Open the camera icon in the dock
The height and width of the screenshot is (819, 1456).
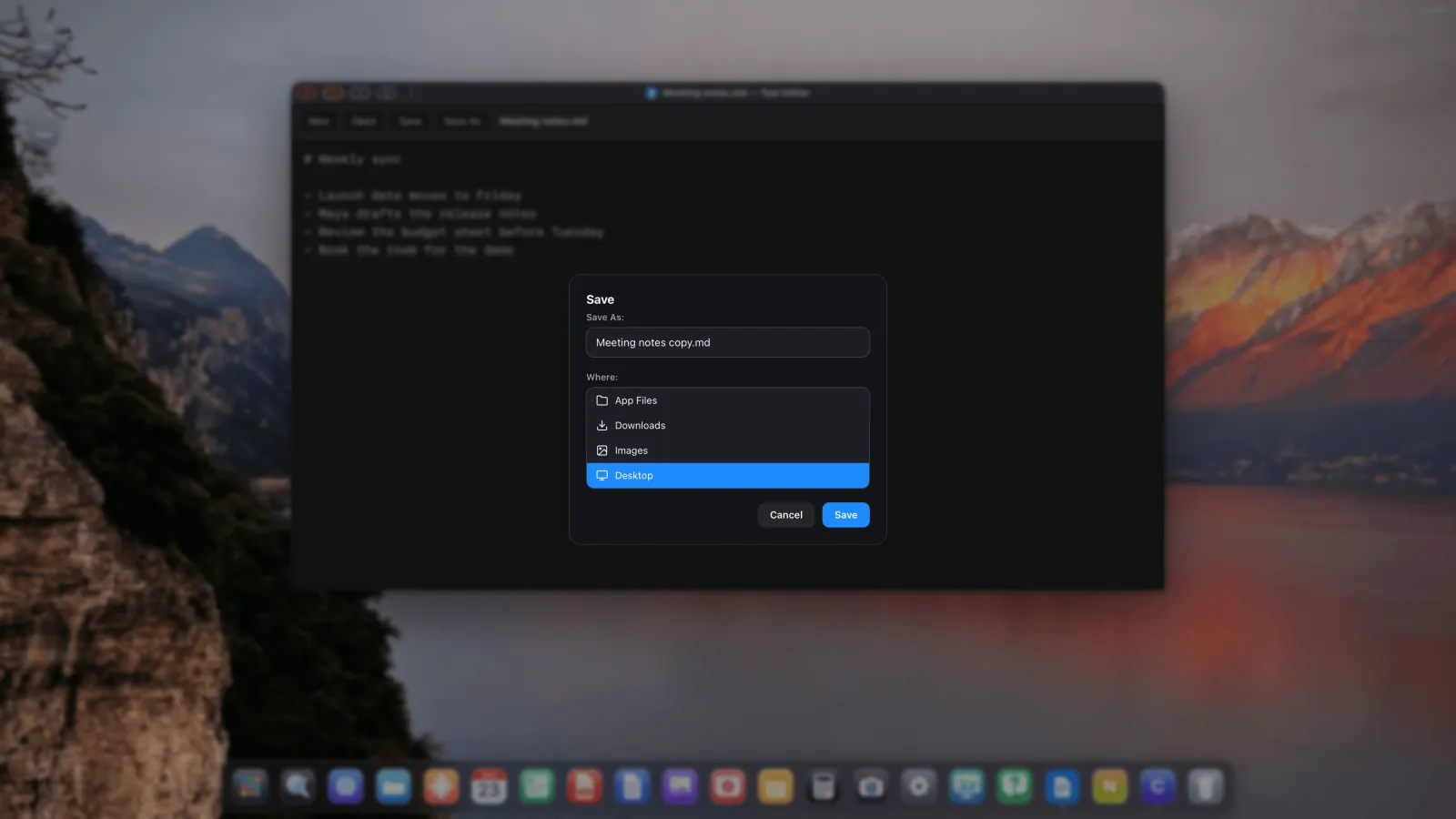(x=871, y=786)
